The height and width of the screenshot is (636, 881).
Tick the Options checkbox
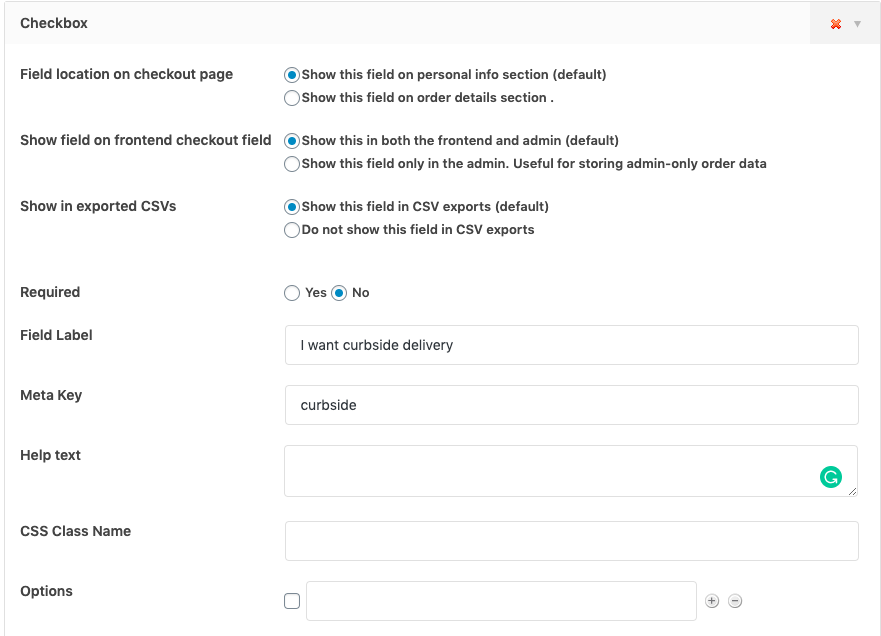(292, 601)
